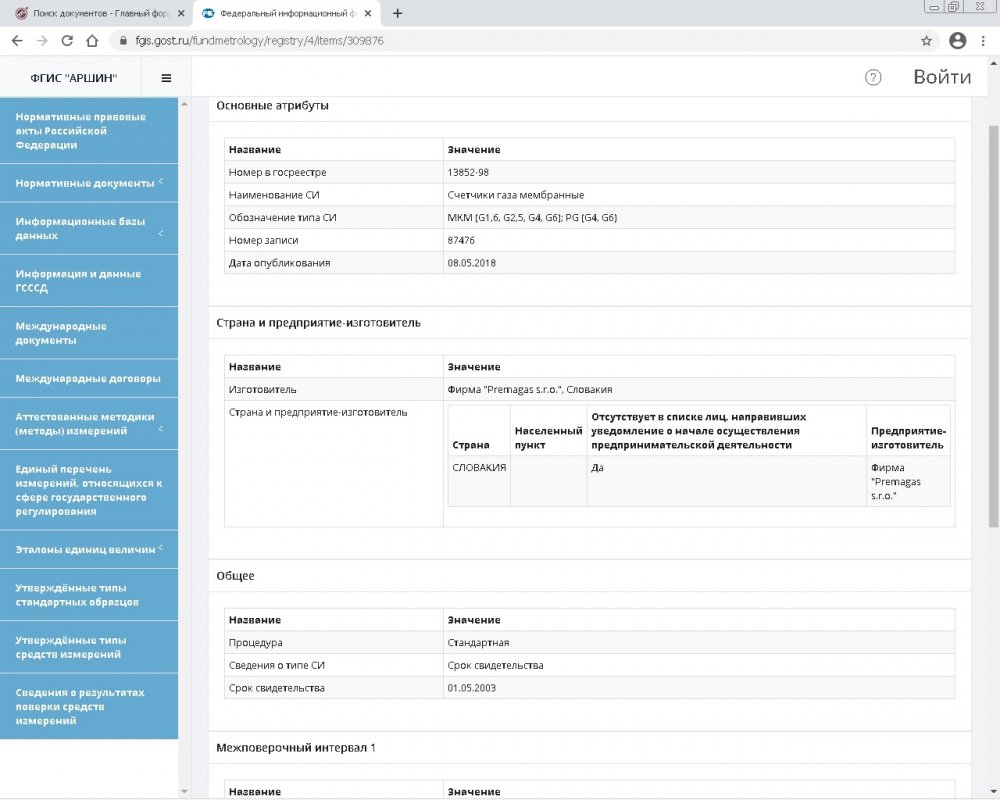Open the Chrome profile avatar icon
1000x800 pixels.
(957, 41)
